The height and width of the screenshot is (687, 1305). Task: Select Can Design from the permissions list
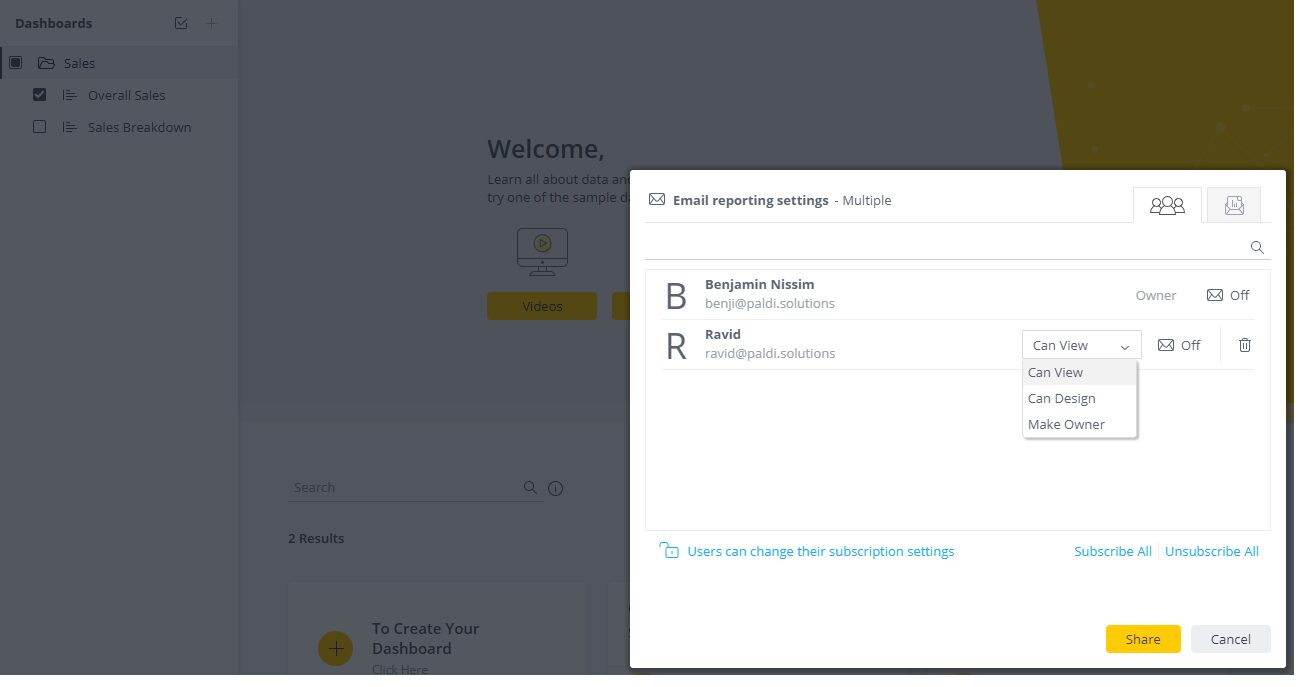pos(1062,398)
